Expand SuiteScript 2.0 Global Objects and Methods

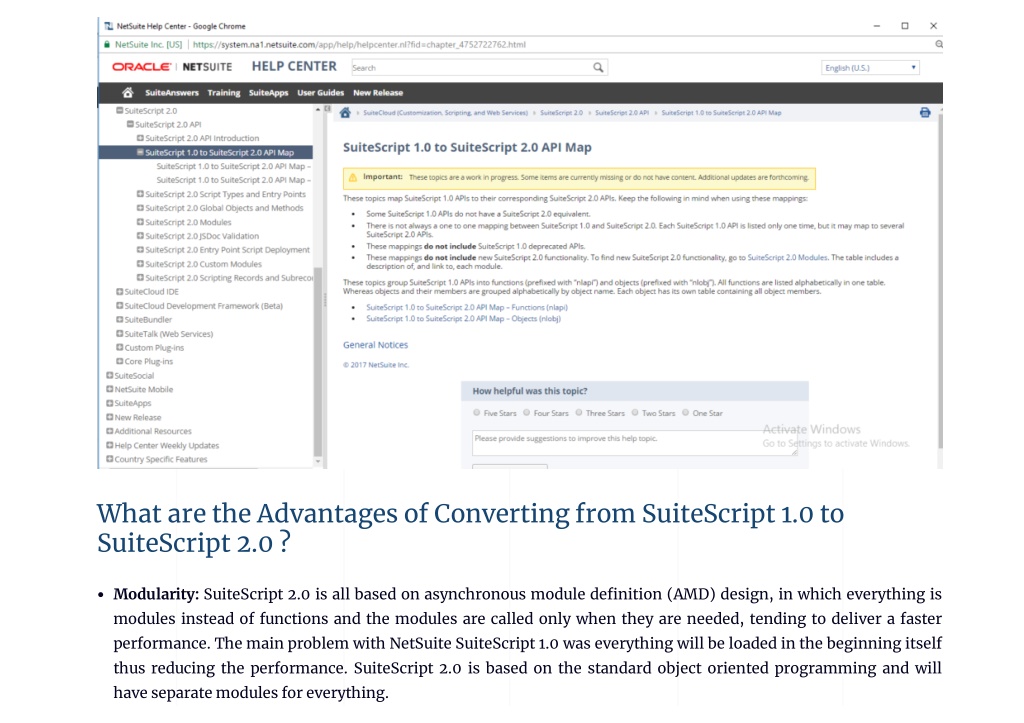[x=140, y=208]
